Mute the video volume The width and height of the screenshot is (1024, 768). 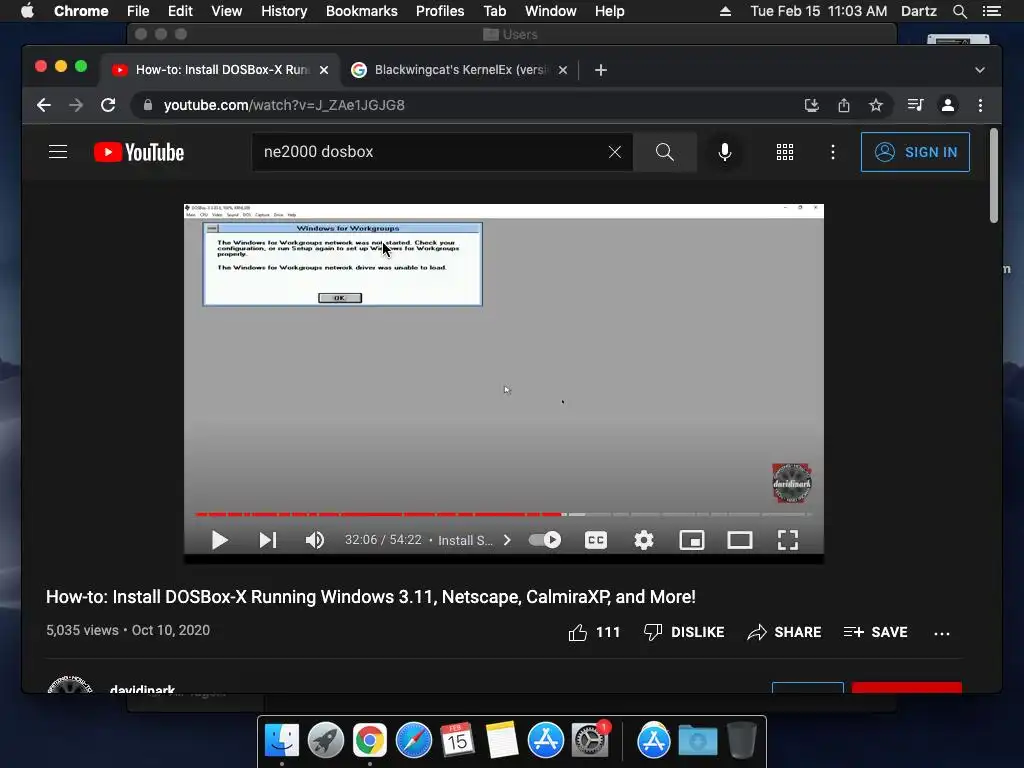315,540
